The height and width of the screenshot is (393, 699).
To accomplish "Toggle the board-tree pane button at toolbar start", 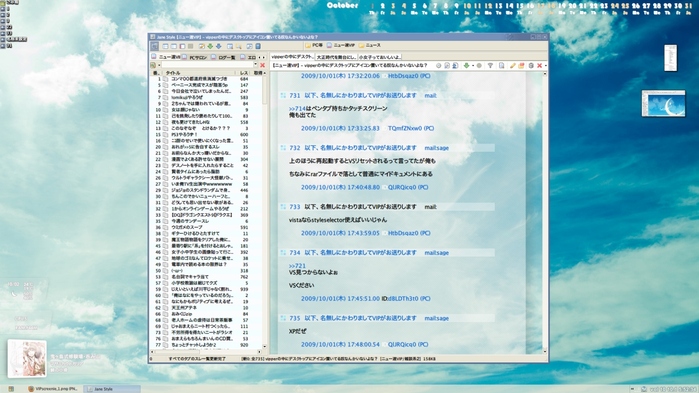I will pyautogui.click(x=154, y=46).
